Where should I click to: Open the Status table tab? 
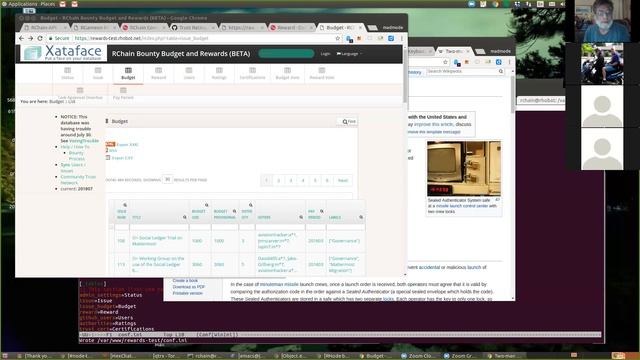67,73
